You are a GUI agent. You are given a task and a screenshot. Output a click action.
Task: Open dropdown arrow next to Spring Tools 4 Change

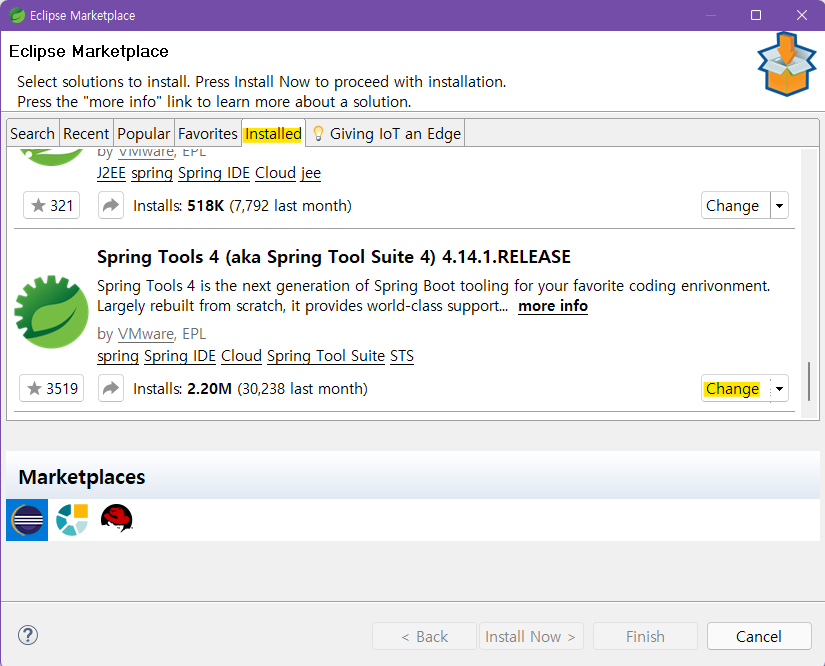(x=779, y=389)
